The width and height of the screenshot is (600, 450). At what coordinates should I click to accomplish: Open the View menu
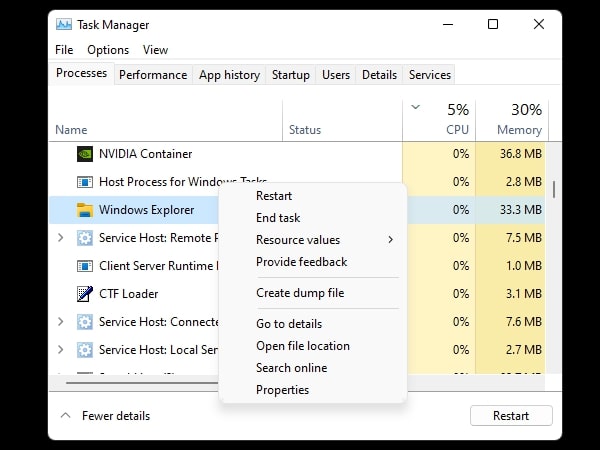coord(155,50)
